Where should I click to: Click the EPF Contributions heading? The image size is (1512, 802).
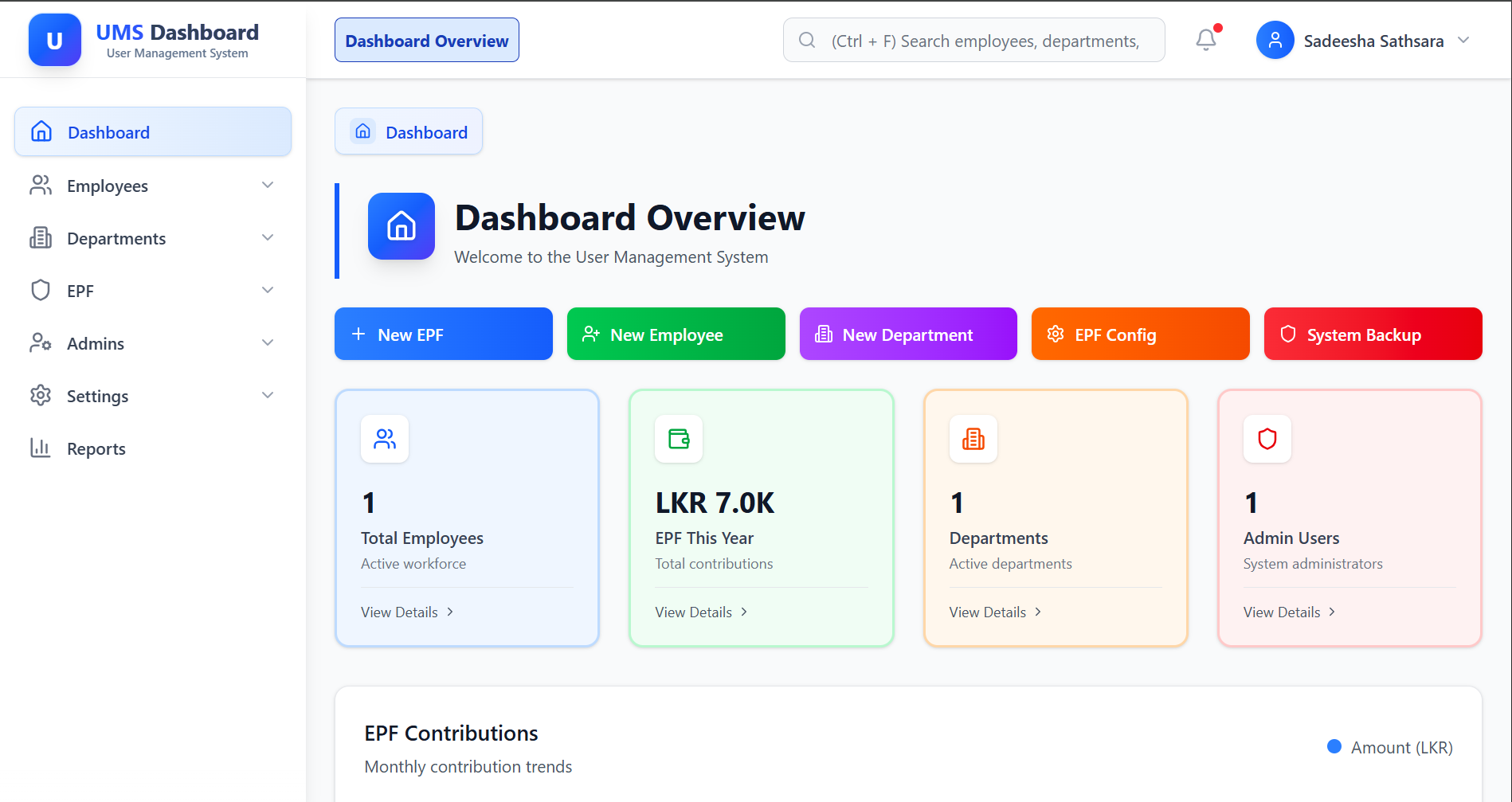[x=451, y=733]
